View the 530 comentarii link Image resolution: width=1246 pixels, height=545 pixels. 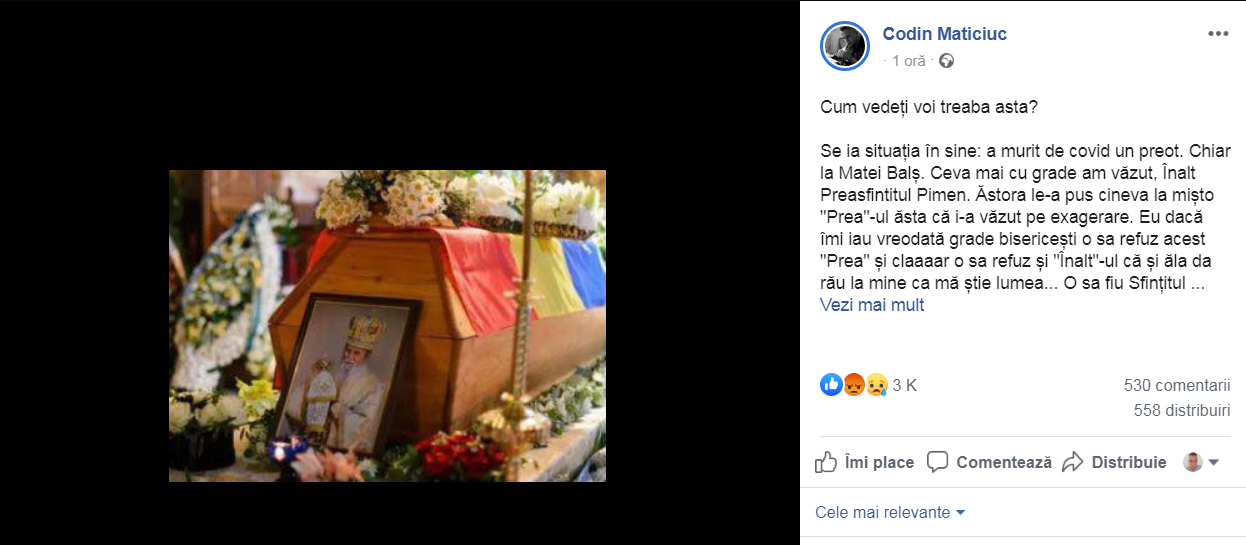[x=1177, y=386]
